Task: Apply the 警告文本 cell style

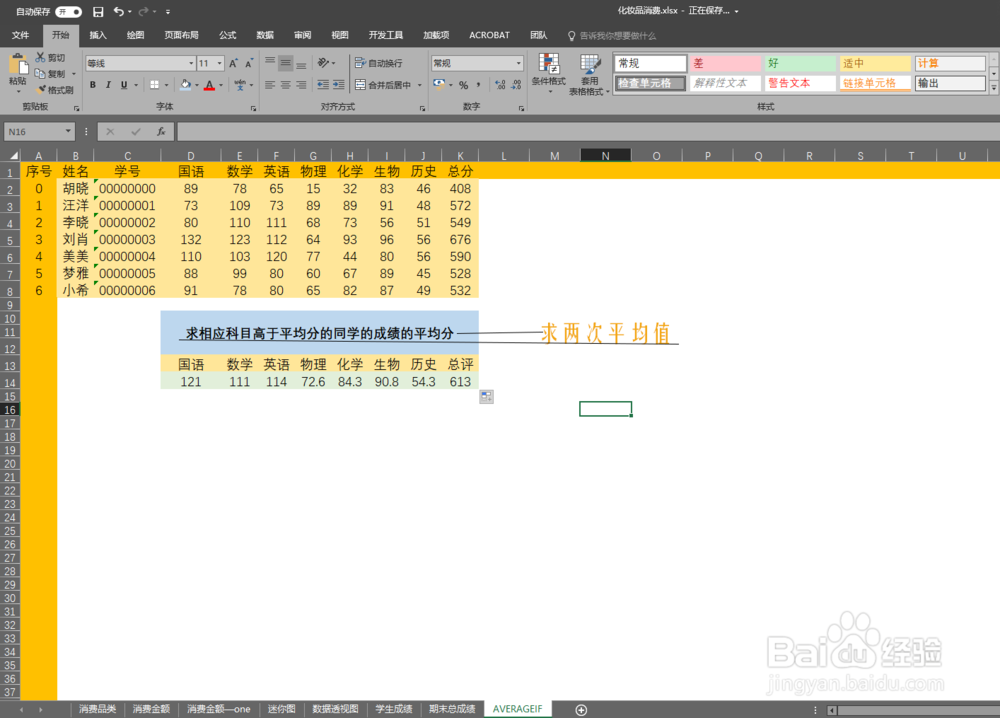Action: [x=800, y=83]
